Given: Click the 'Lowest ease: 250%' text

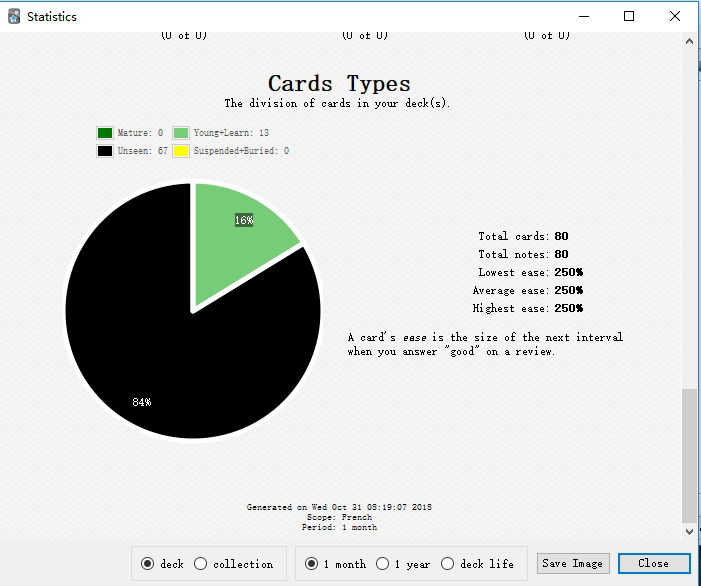Looking at the screenshot, I should coord(530,272).
